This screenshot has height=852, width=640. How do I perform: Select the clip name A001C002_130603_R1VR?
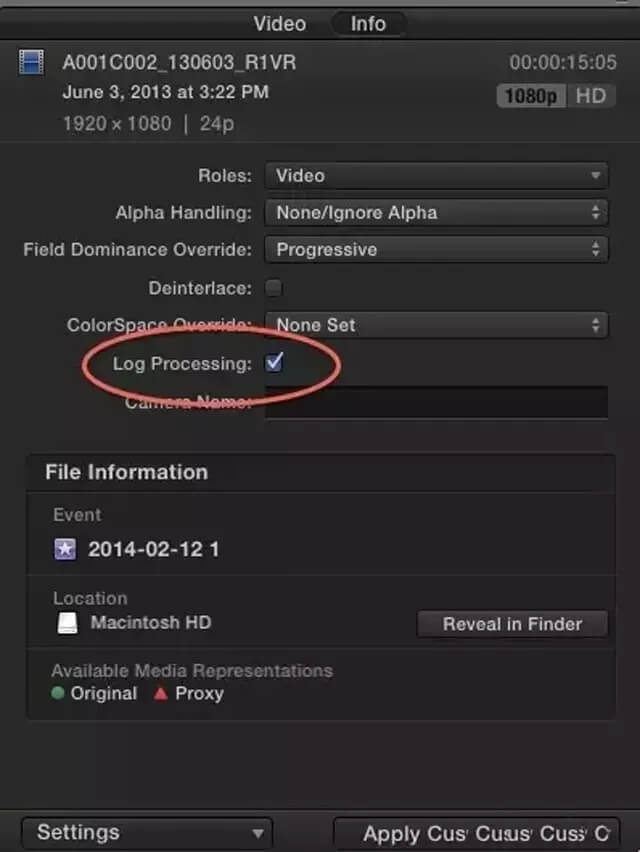tap(180, 63)
